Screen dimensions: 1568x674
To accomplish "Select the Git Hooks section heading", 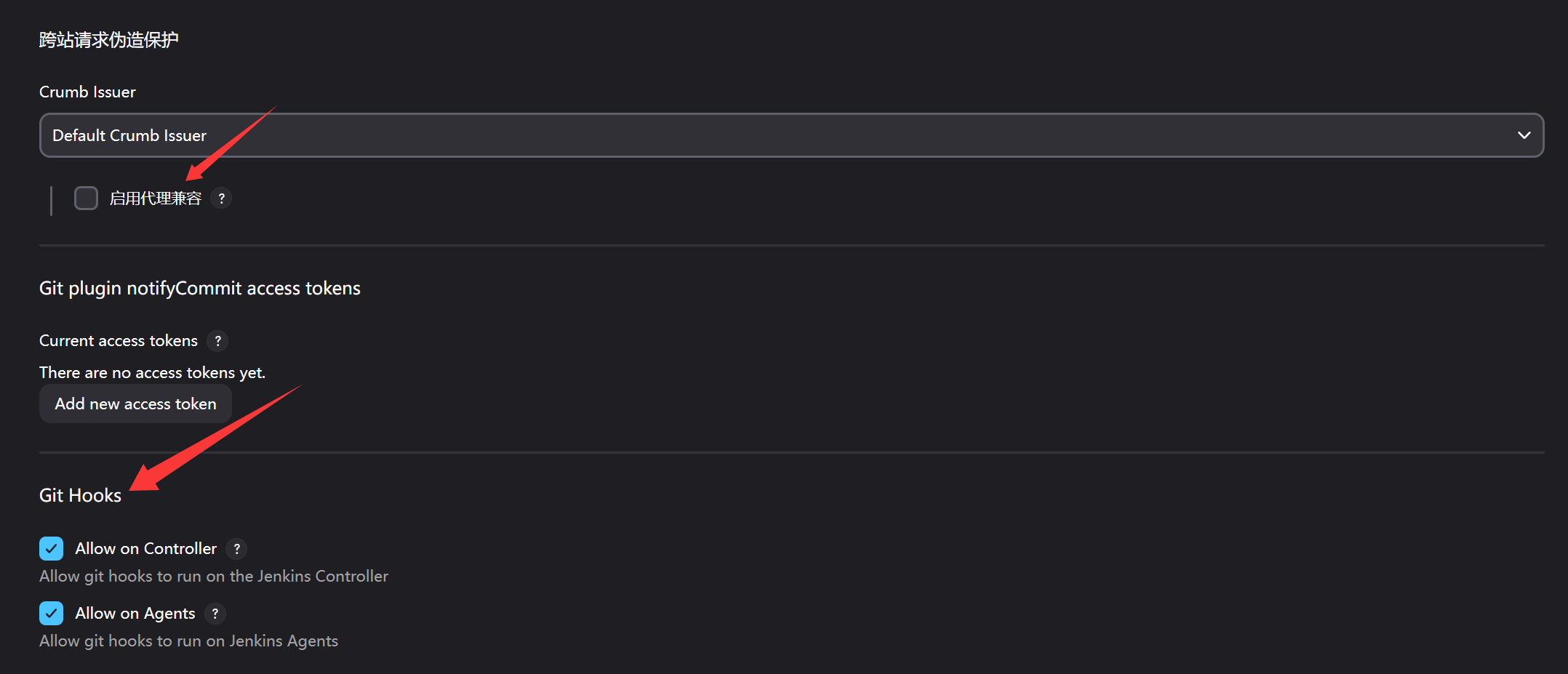I will (80, 495).
